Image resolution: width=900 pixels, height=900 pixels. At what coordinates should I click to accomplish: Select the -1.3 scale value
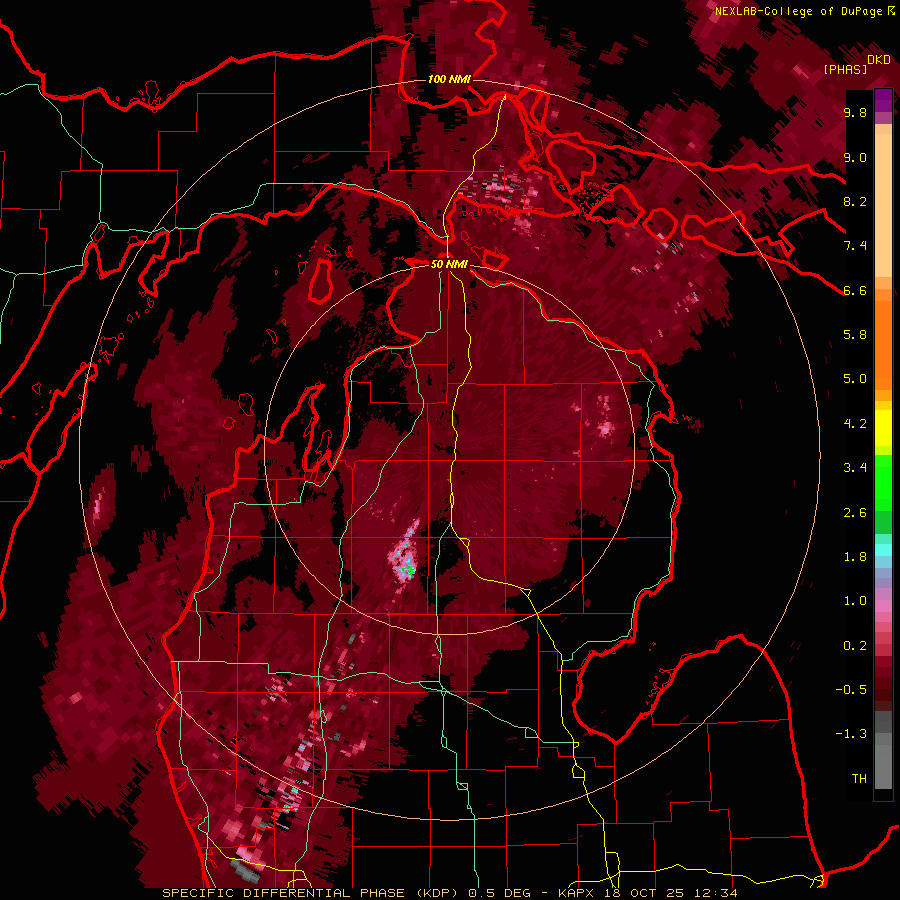[x=851, y=734]
